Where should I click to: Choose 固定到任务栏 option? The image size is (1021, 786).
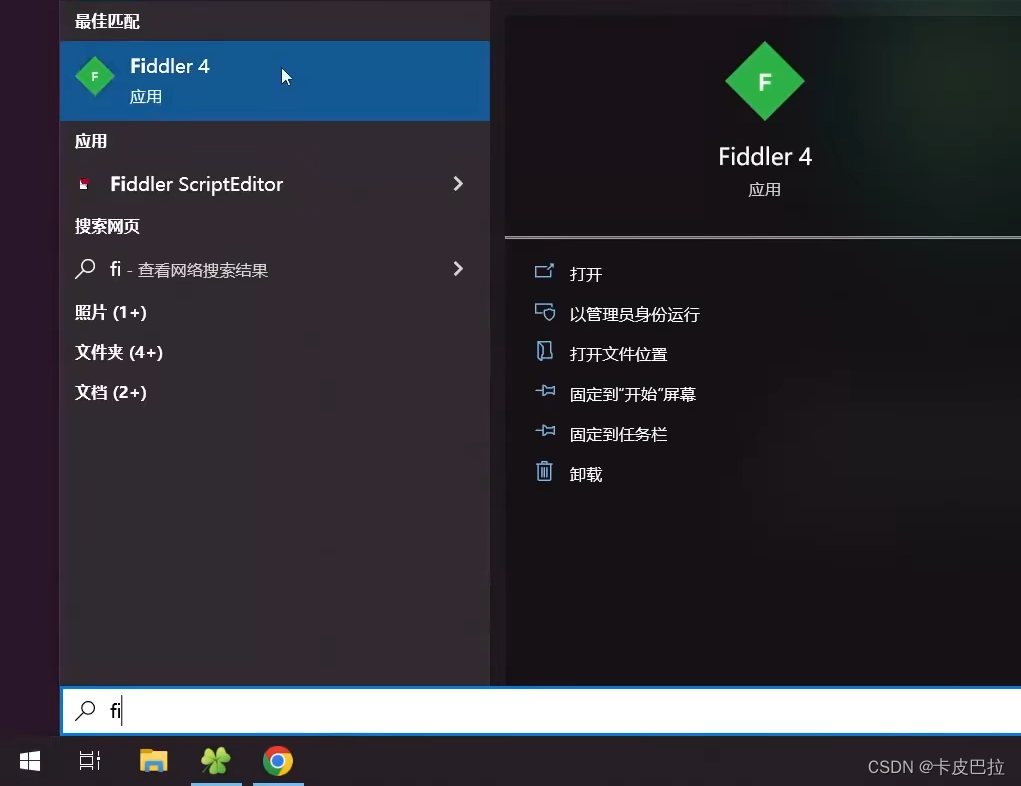pos(619,434)
